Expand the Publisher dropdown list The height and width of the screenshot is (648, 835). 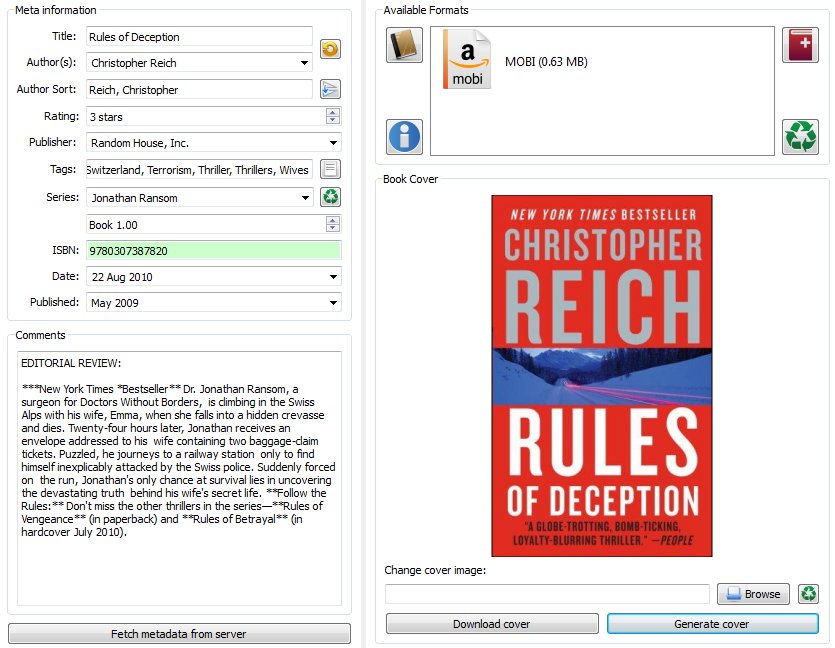click(333, 143)
